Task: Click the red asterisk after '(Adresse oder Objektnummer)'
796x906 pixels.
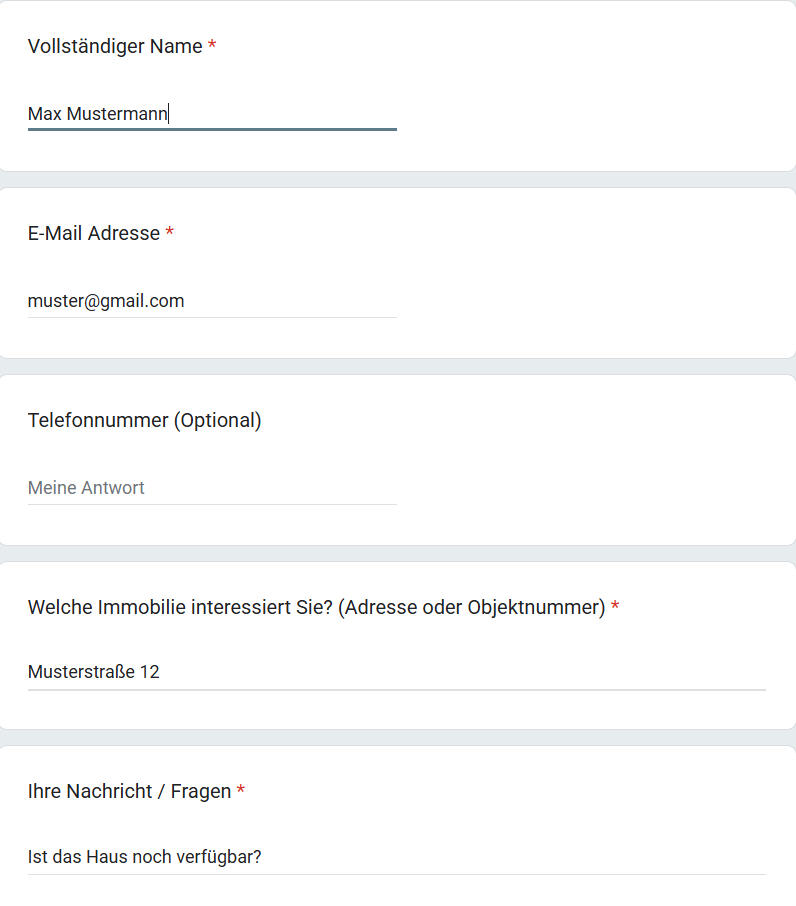Action: click(615, 608)
